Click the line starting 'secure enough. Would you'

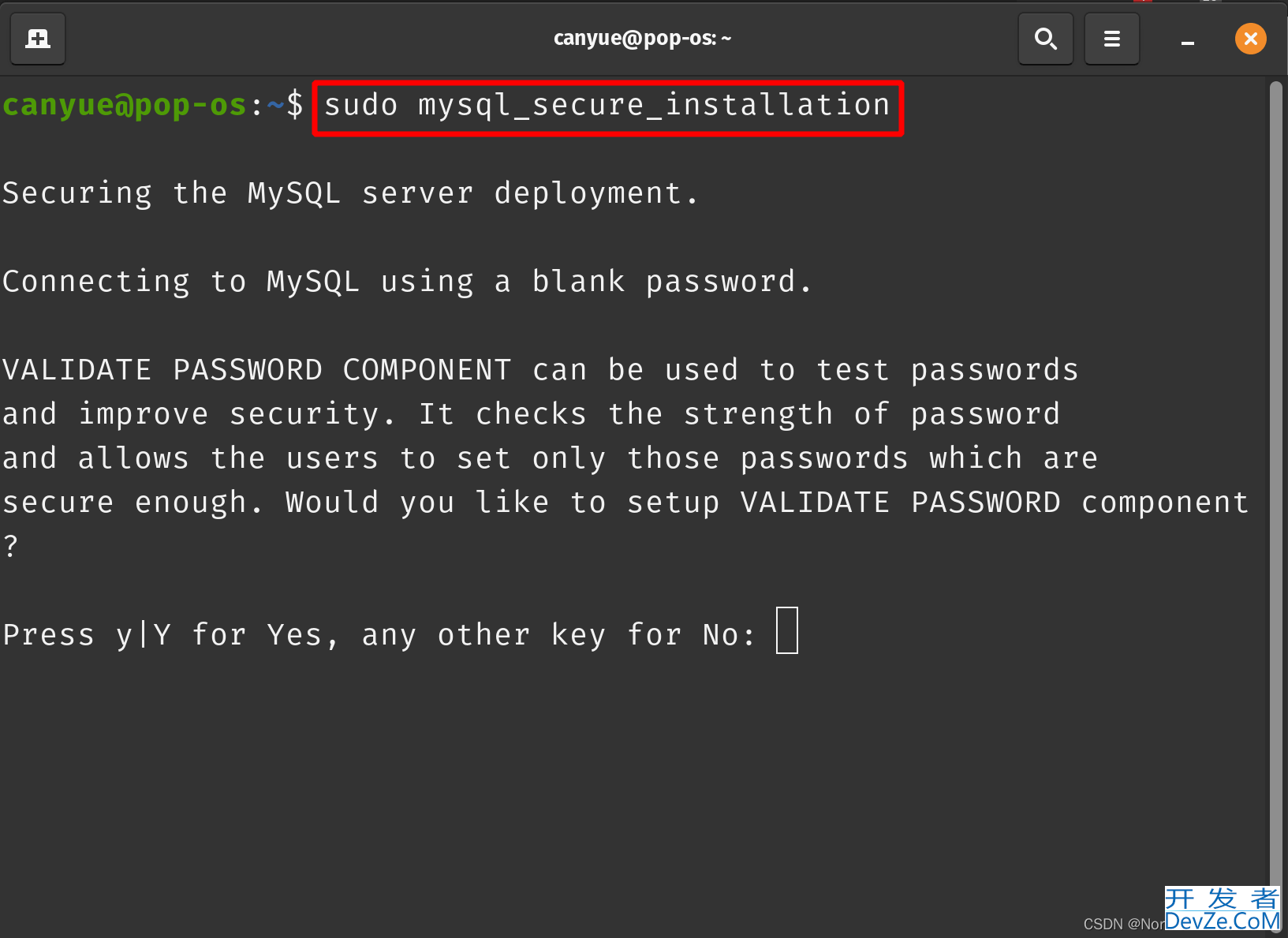click(625, 503)
